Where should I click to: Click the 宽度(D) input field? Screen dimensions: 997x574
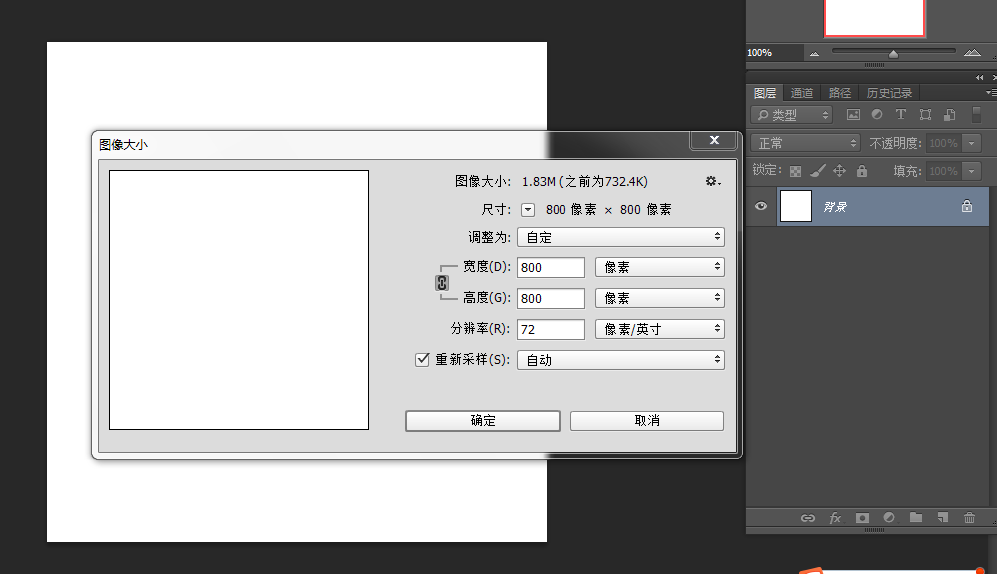[551, 267]
